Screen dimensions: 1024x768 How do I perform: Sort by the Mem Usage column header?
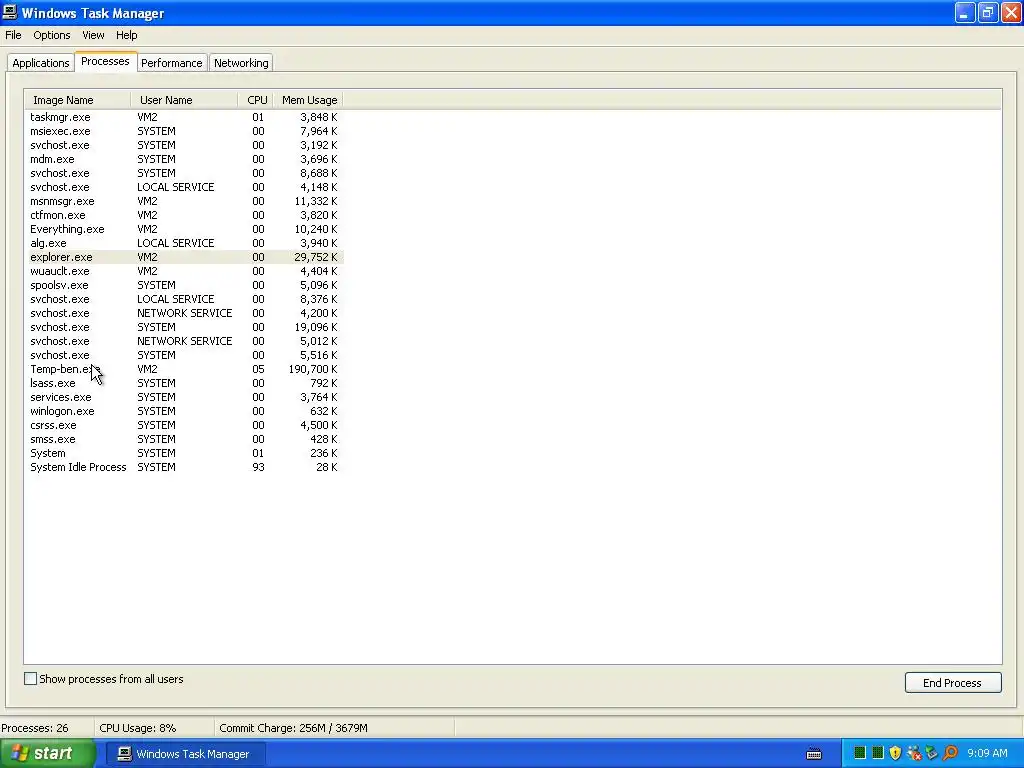308,100
